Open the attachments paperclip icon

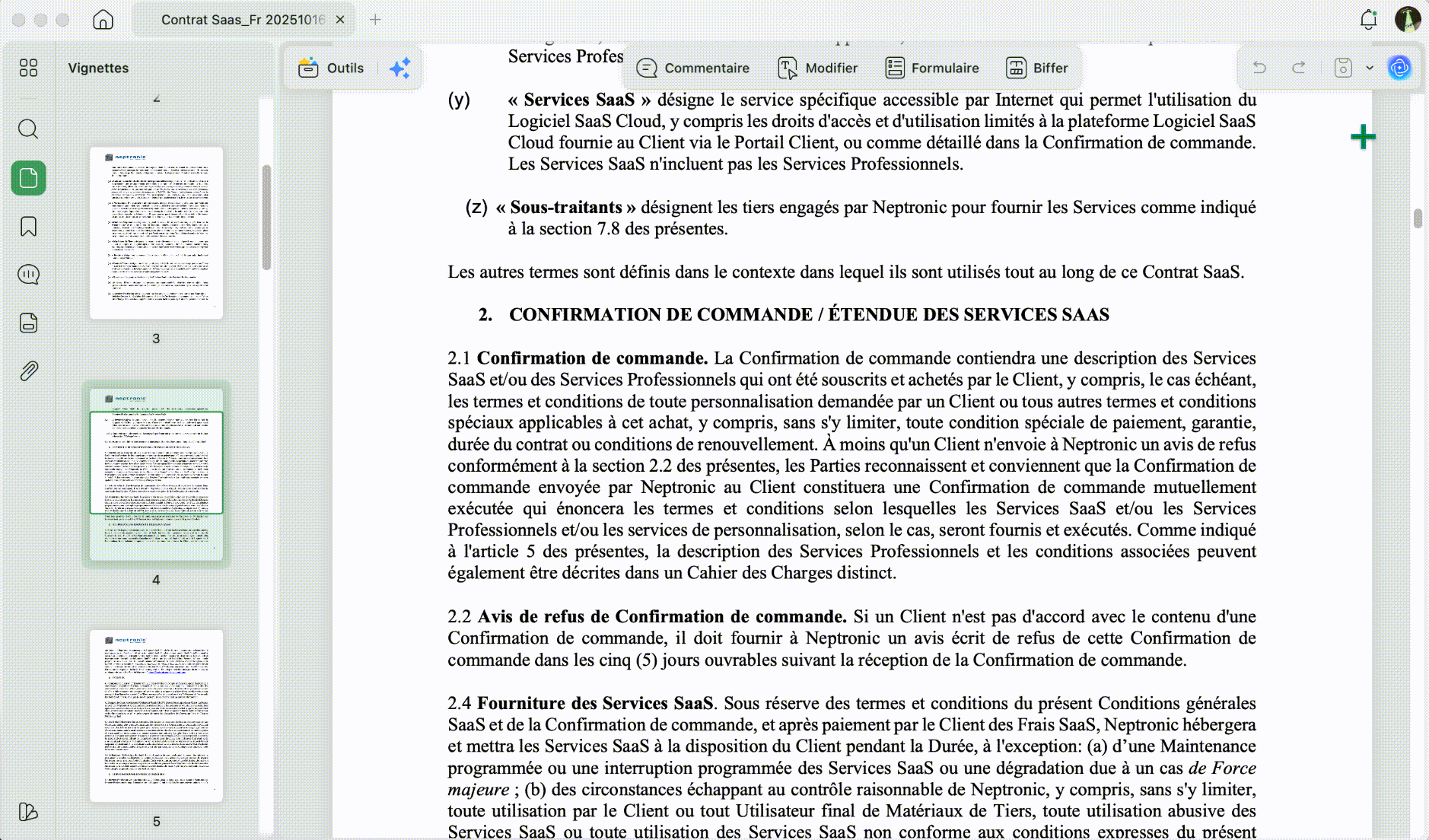coord(28,371)
